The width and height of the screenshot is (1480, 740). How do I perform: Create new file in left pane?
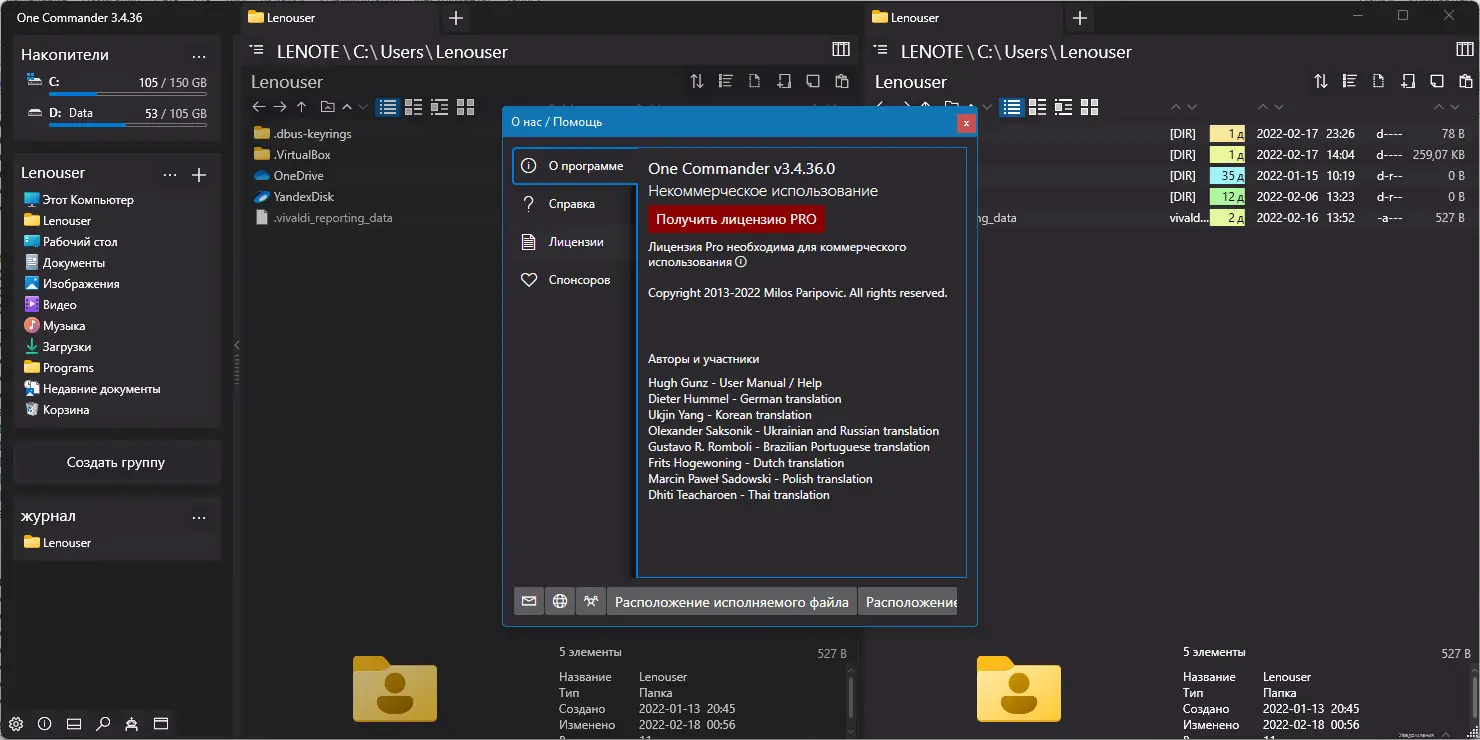[x=755, y=81]
